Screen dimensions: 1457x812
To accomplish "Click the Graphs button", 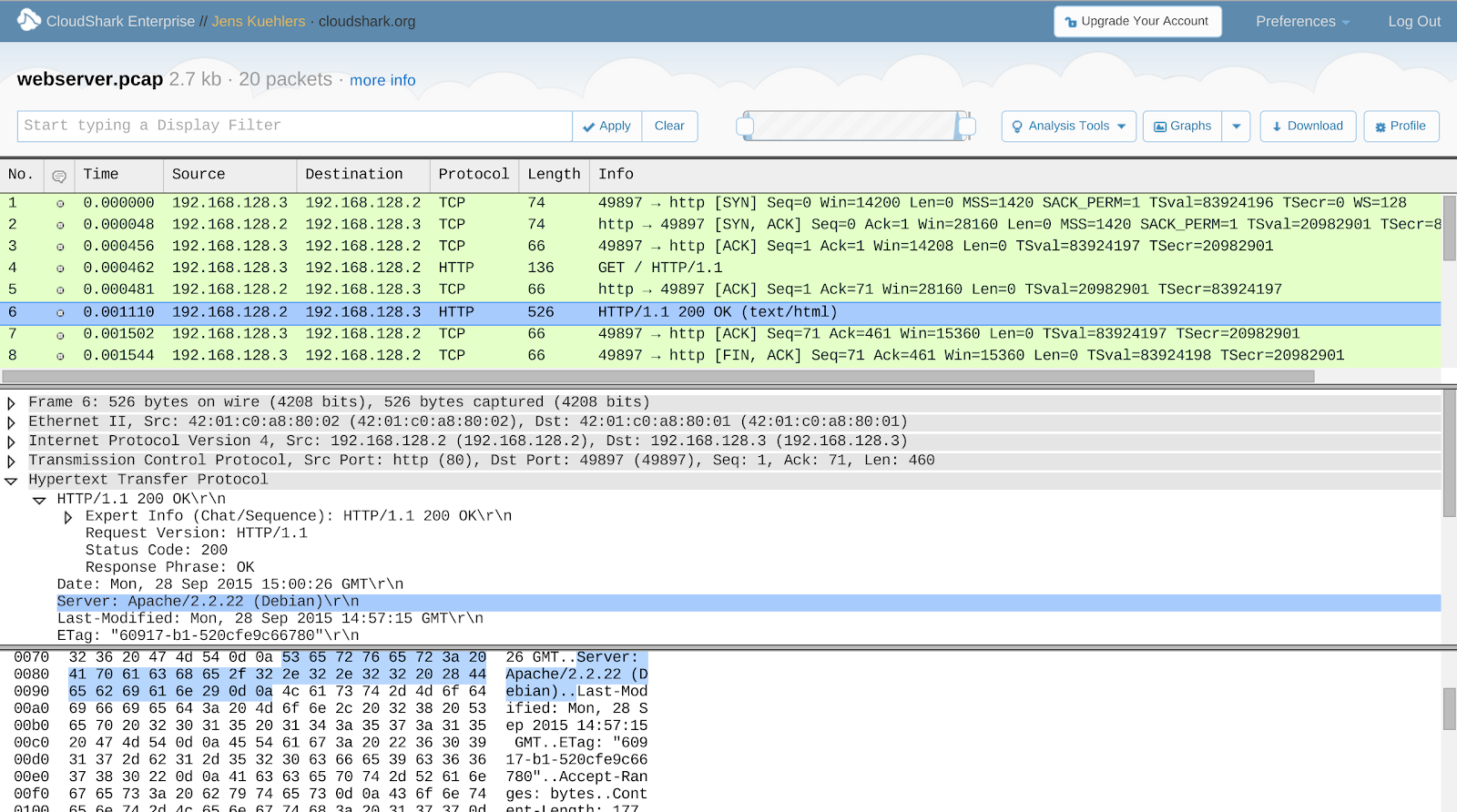I will (x=1183, y=127).
